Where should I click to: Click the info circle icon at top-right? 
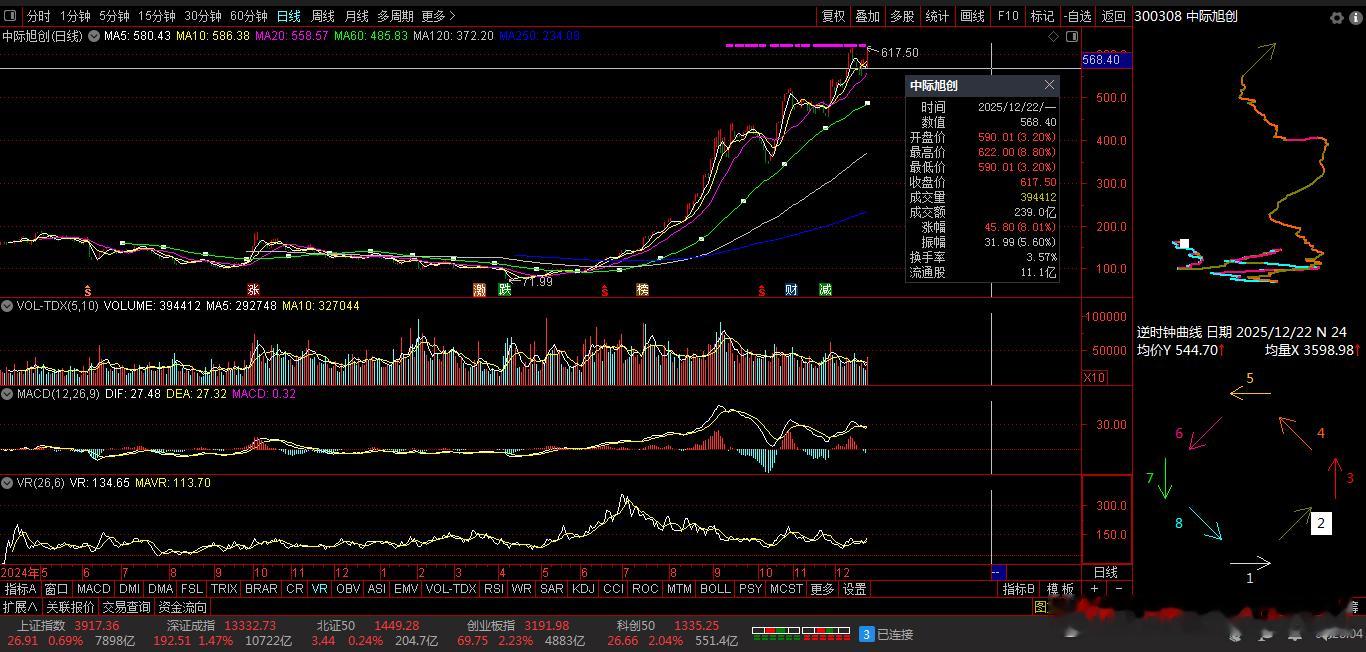pyautogui.click(x=1356, y=17)
